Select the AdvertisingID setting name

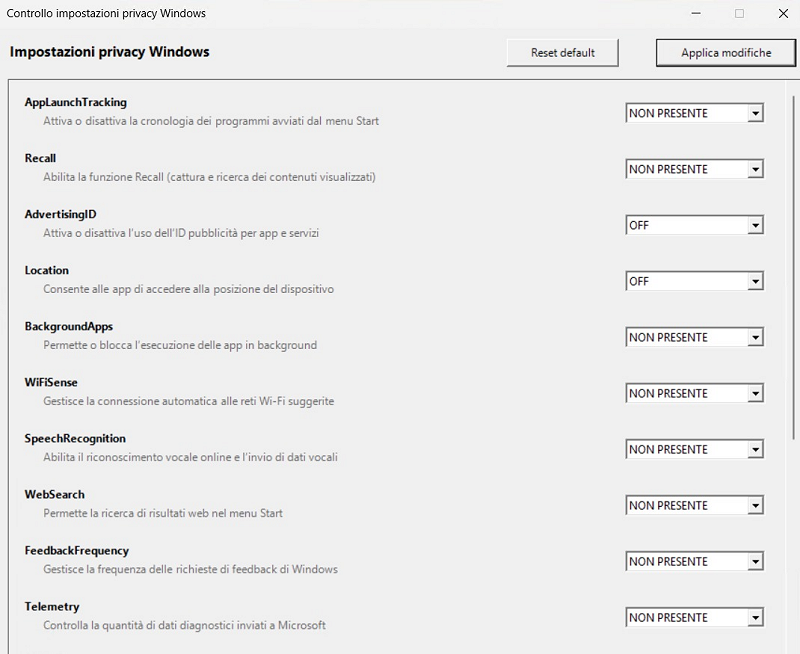click(x=60, y=214)
